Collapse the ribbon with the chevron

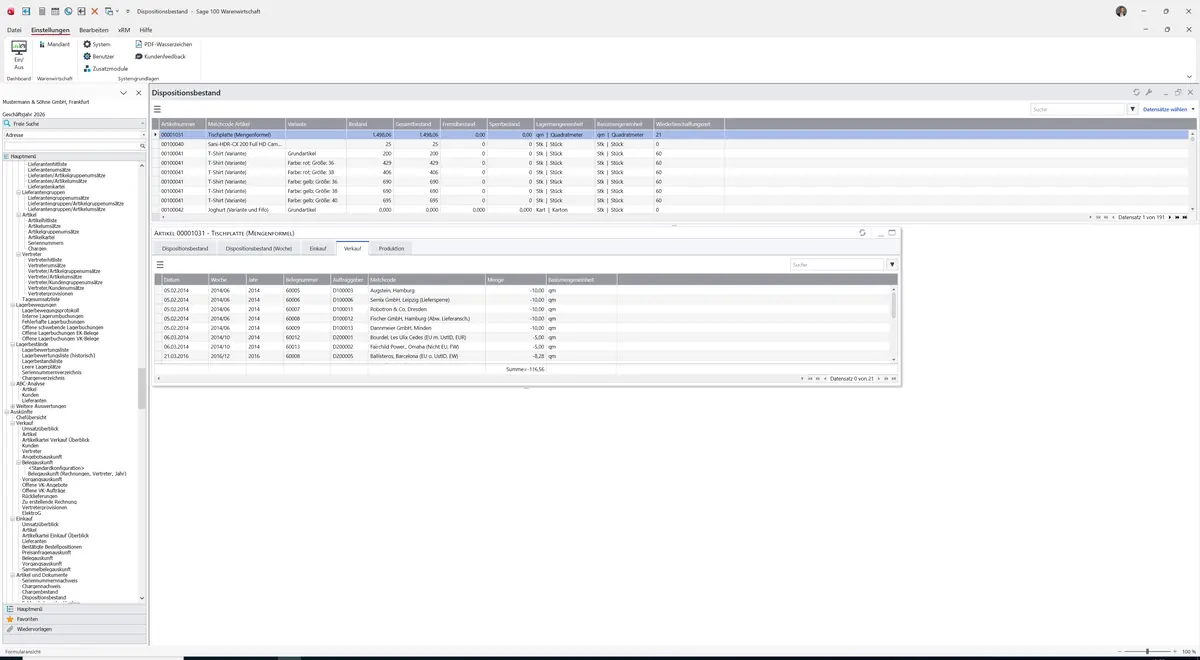click(x=1189, y=77)
